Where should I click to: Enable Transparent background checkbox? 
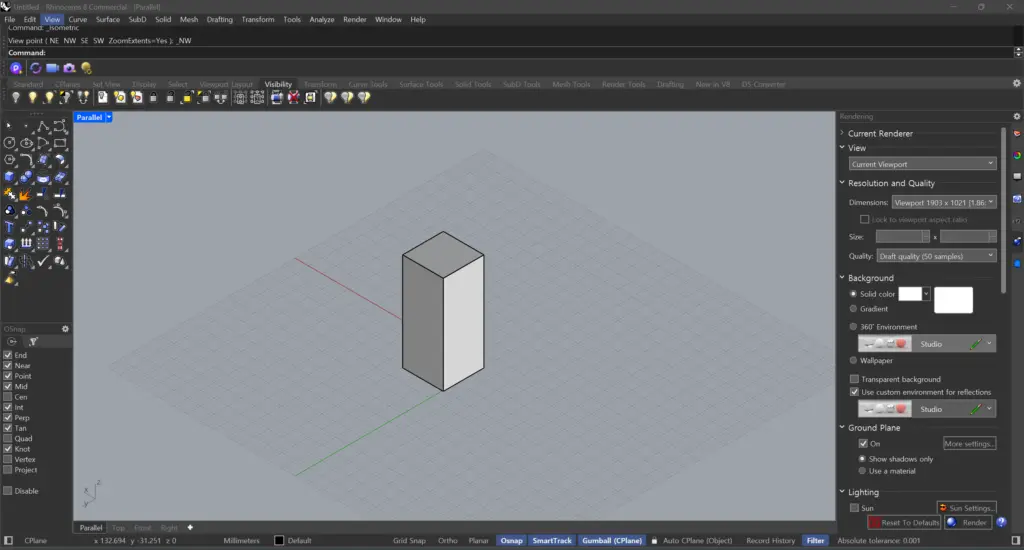point(854,380)
